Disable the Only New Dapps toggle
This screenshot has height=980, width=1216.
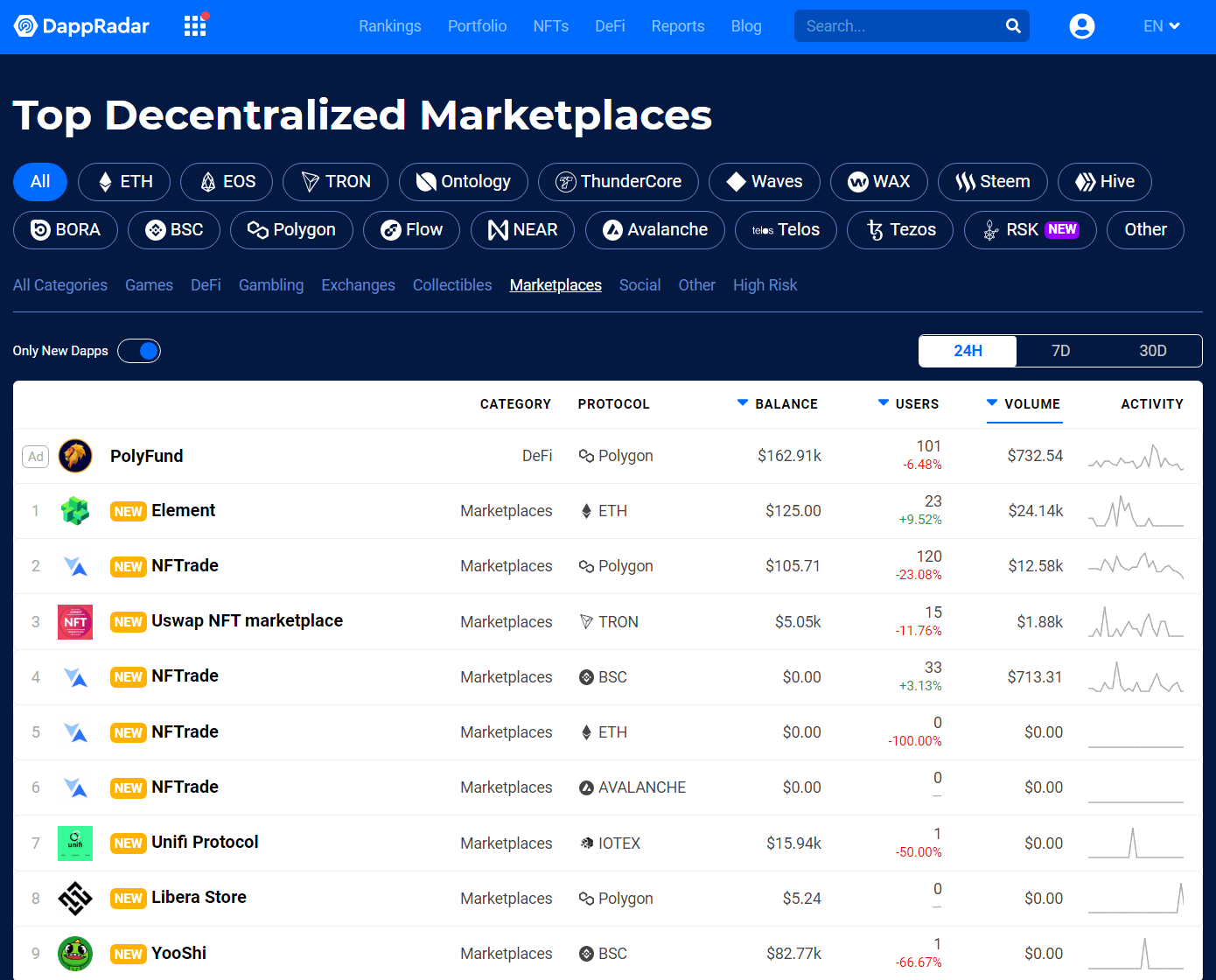click(x=138, y=350)
